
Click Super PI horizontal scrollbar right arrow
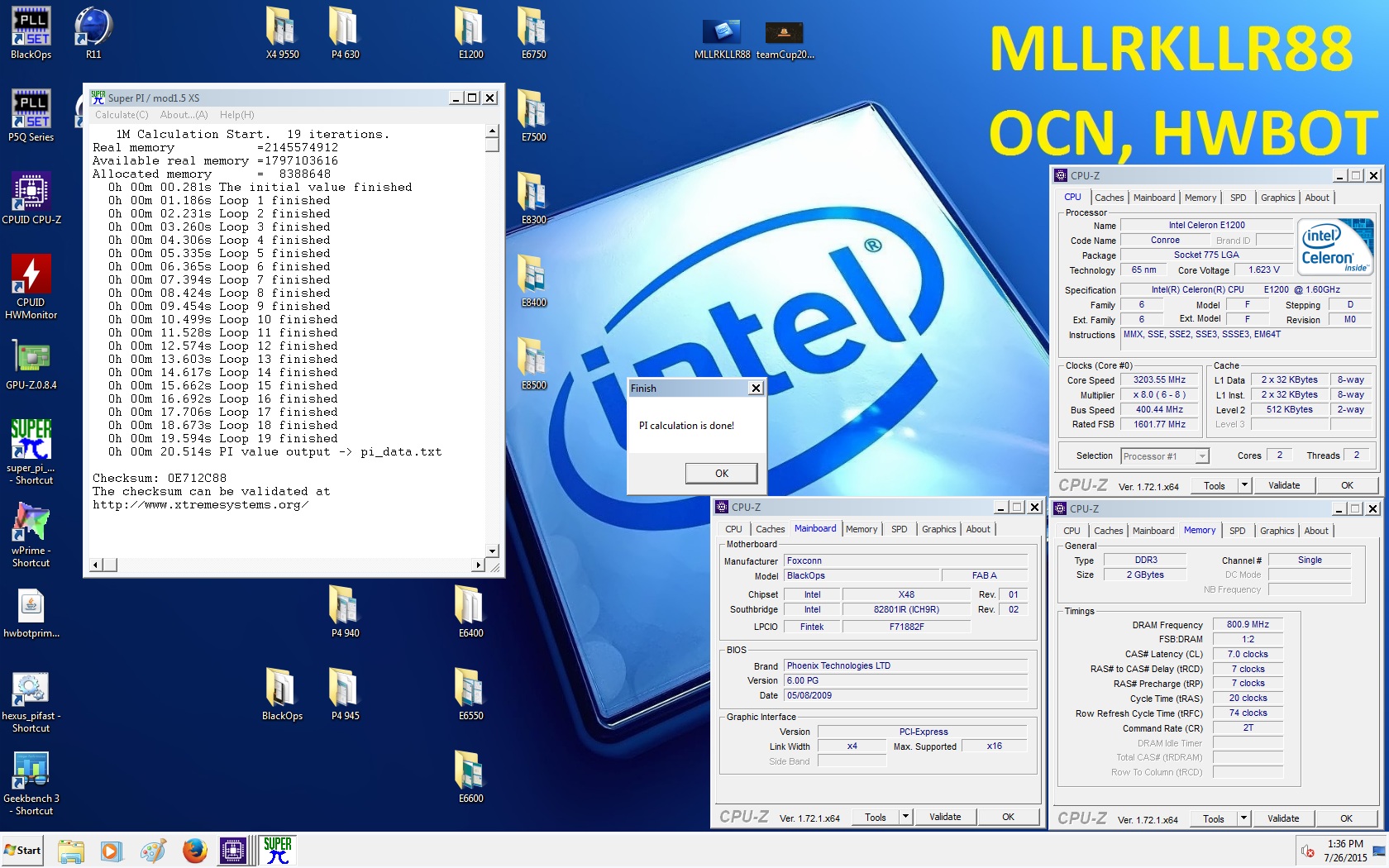click(x=478, y=565)
